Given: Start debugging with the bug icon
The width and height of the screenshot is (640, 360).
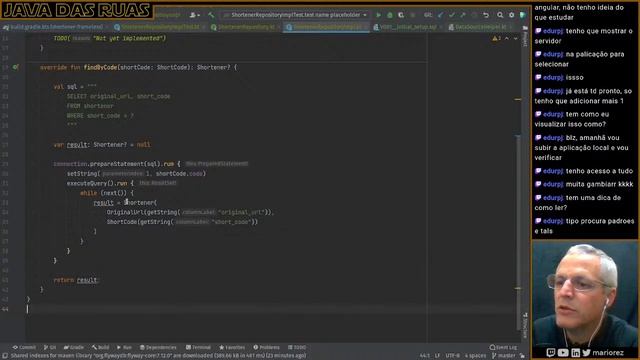Looking at the screenshot, I should point(390,15).
